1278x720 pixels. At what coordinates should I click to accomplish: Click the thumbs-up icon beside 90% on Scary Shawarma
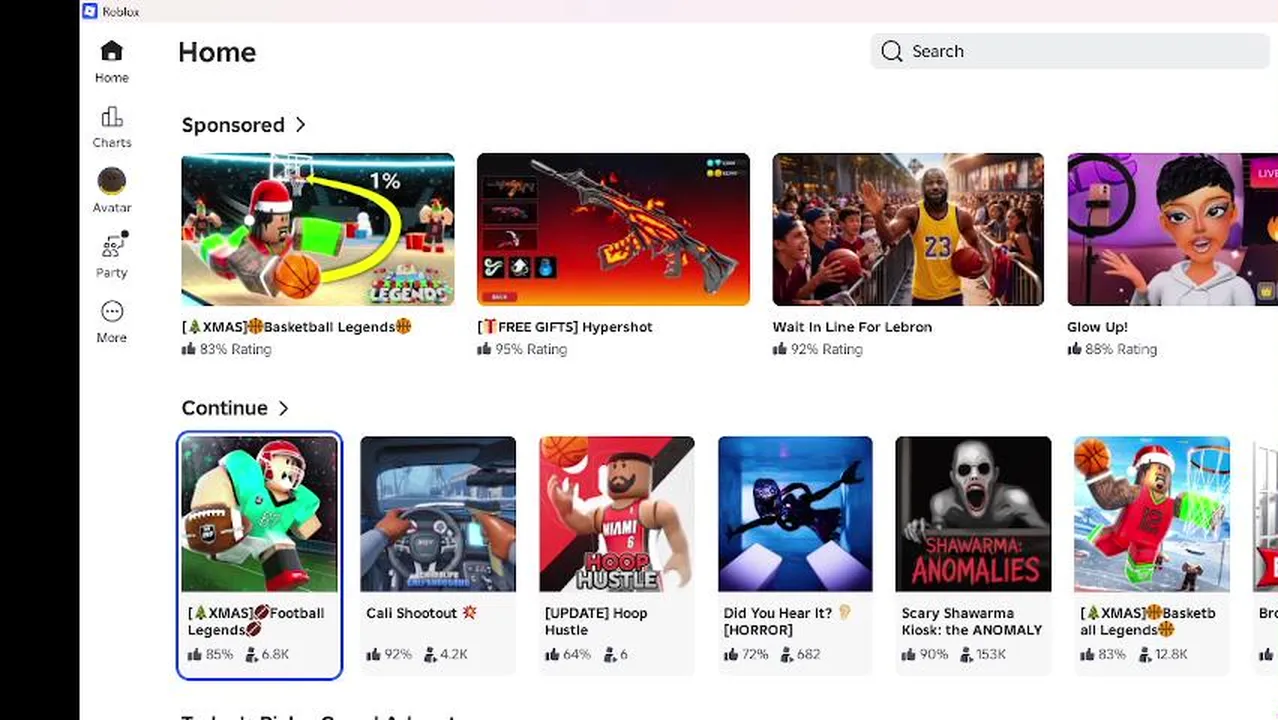[x=908, y=654]
